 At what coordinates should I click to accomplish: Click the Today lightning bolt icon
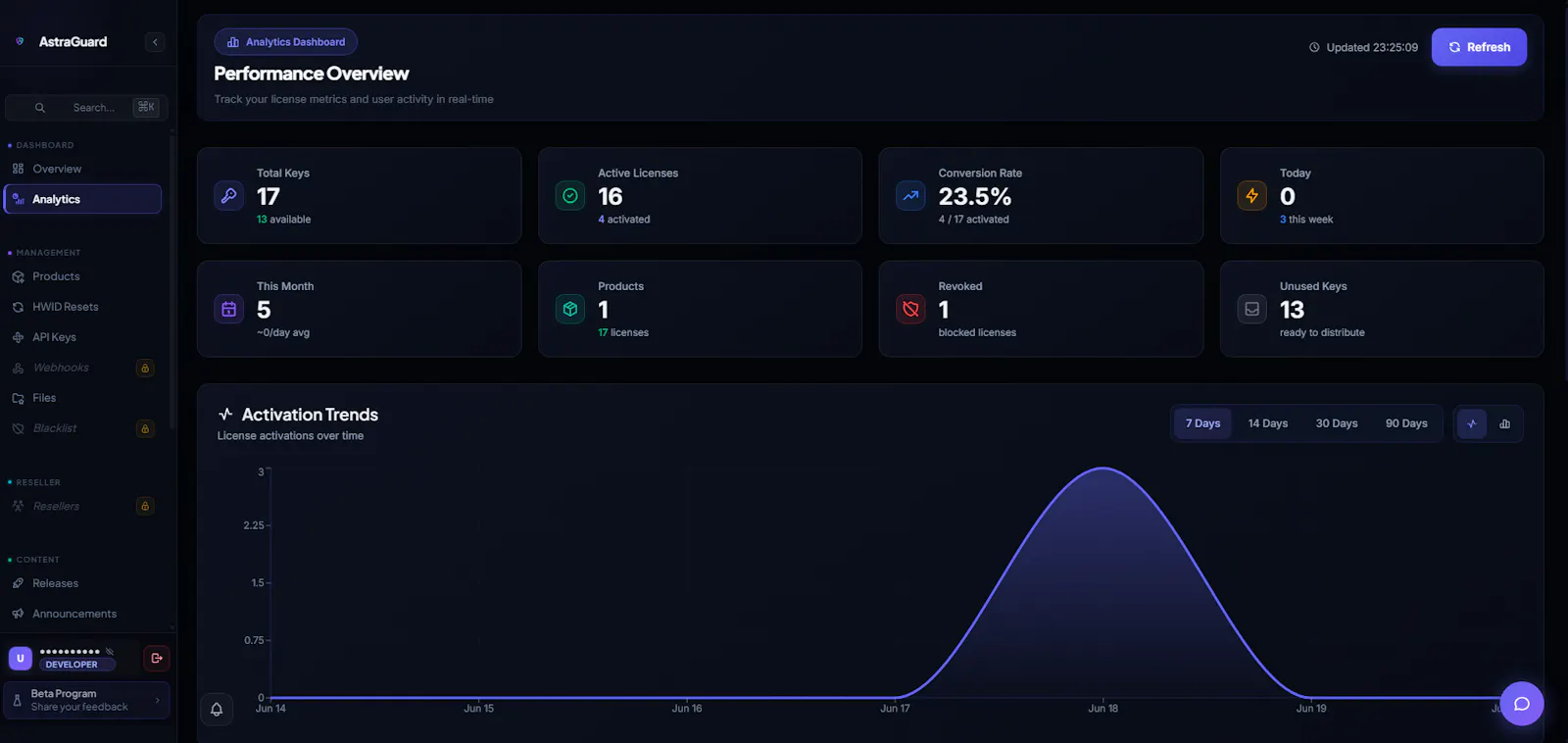[x=1251, y=196]
